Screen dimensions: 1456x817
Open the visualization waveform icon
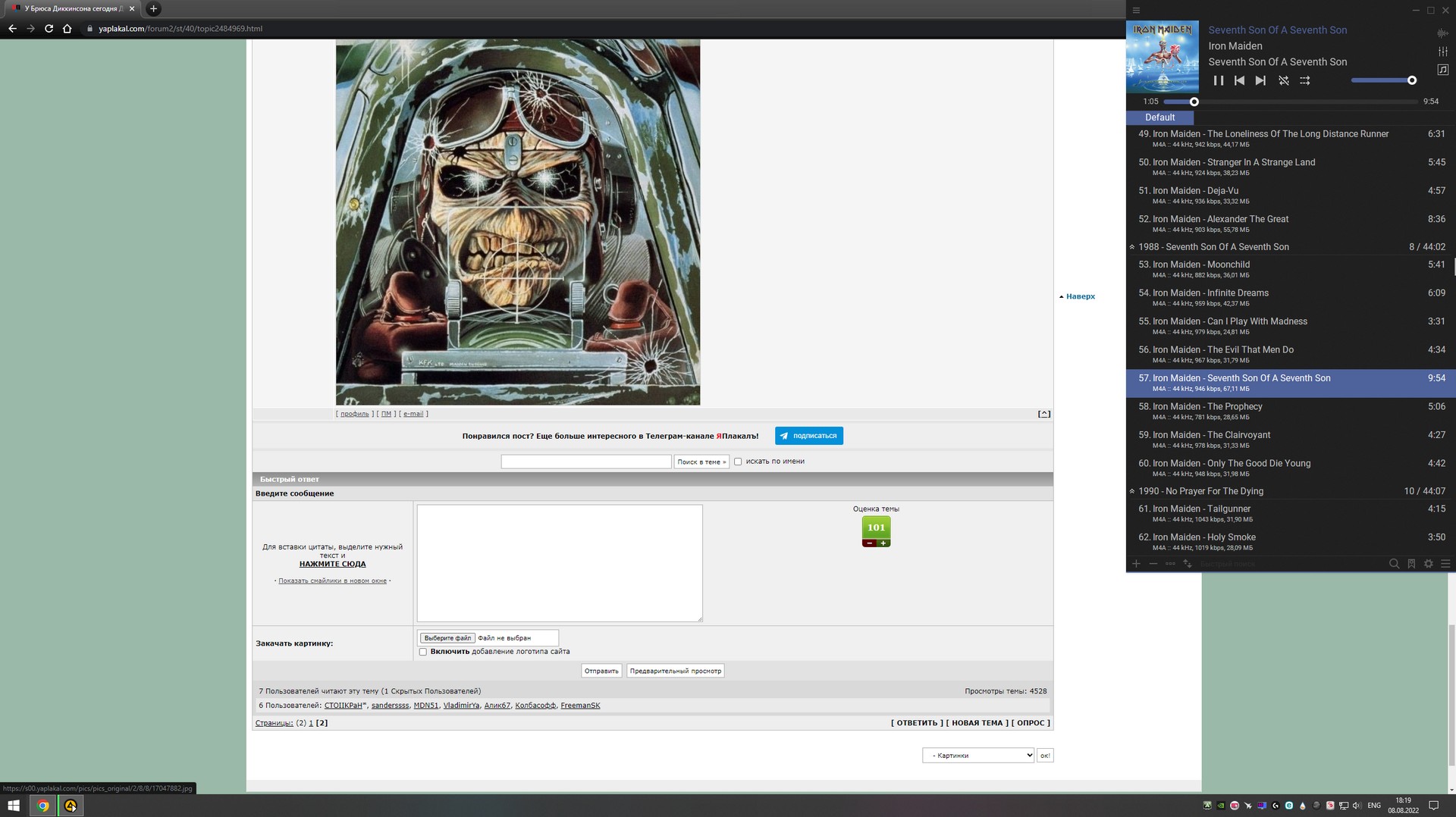(x=1442, y=33)
